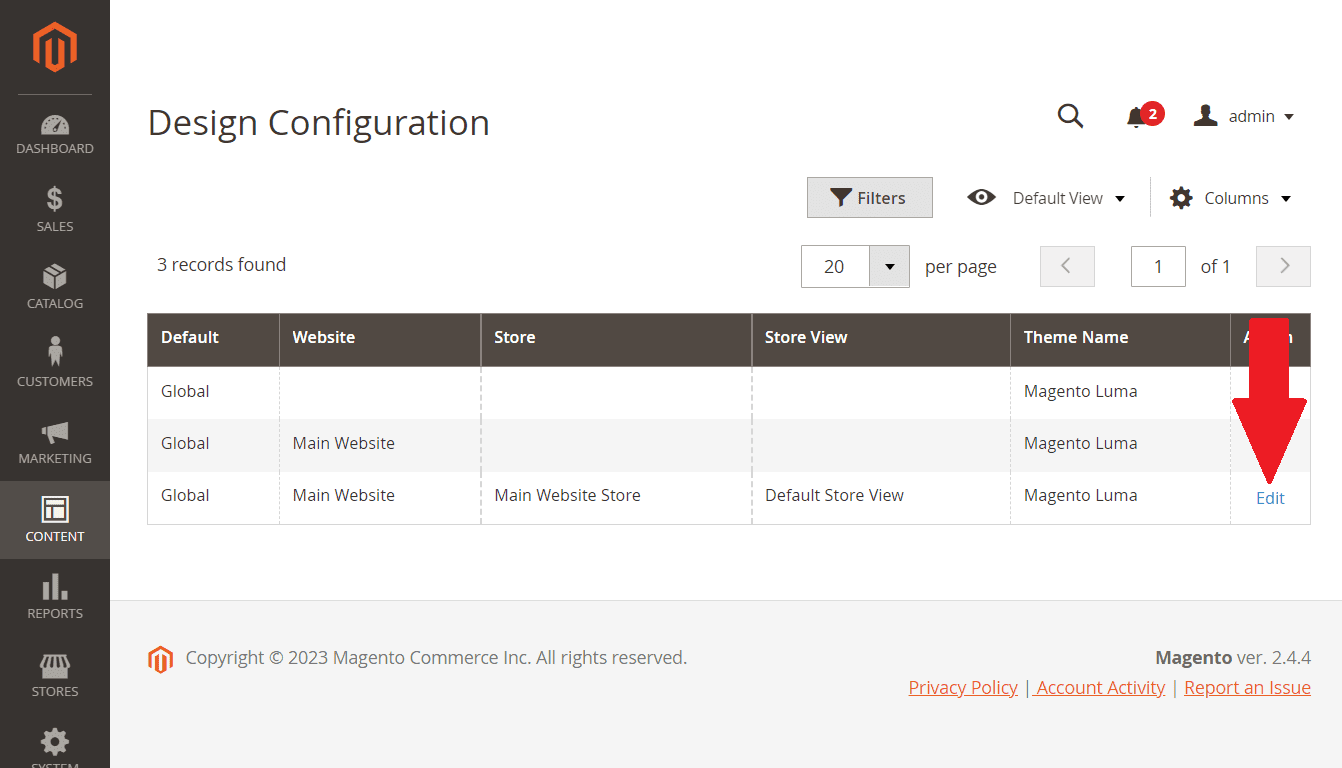Click Edit for Default Store View row
Screen dimensions: 1342x768
click(1270, 498)
